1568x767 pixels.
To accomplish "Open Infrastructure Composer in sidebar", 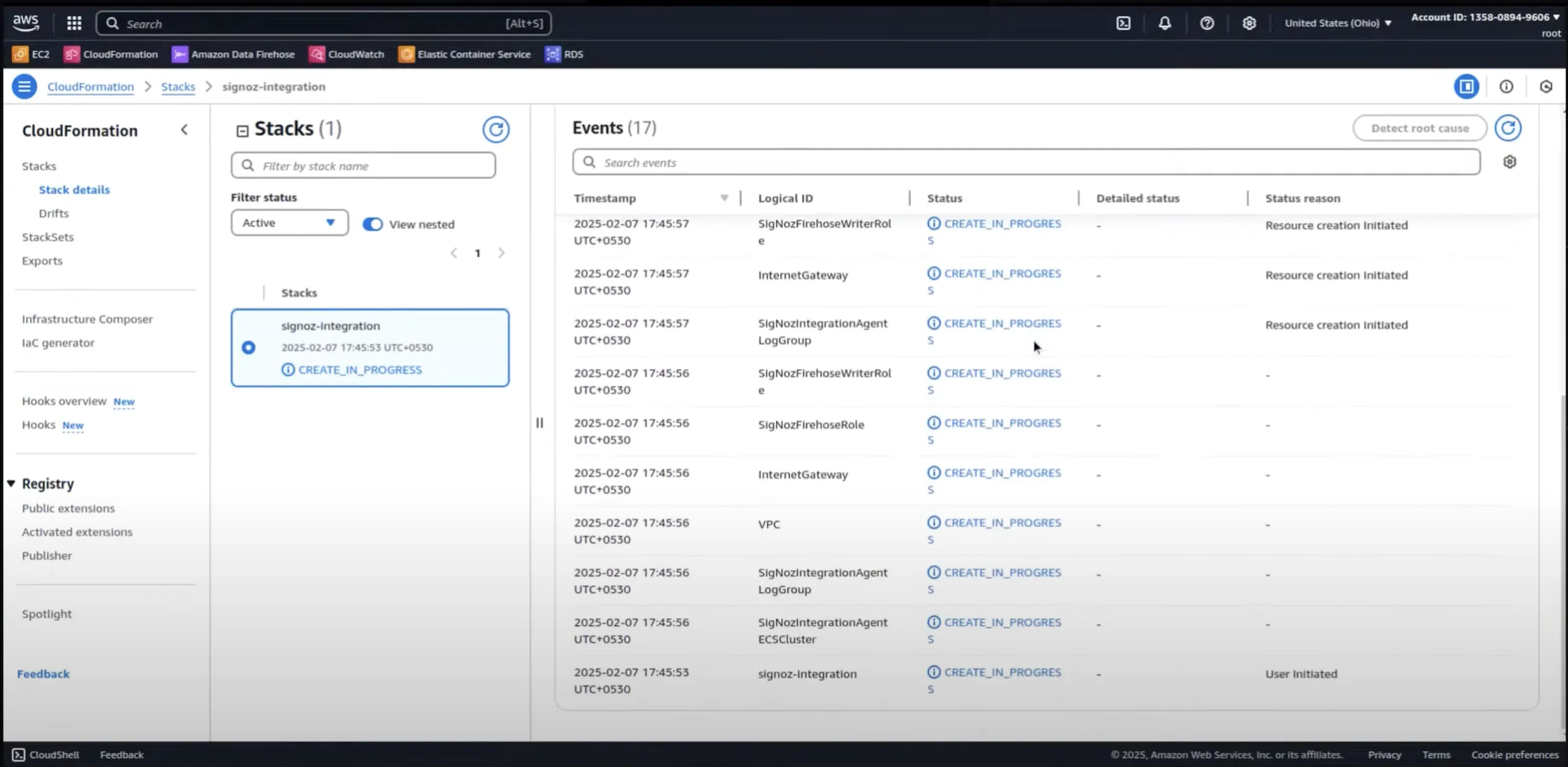I will click(87, 319).
